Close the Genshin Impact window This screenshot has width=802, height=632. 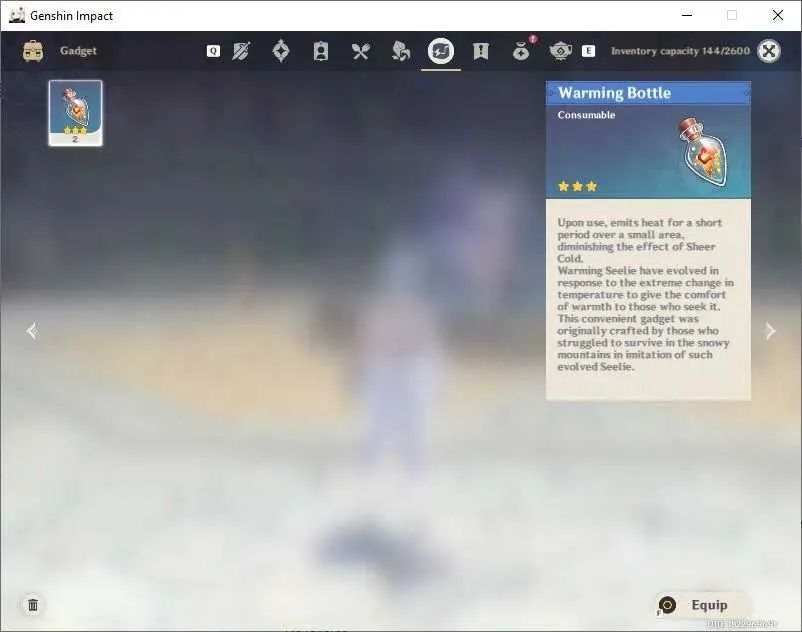coord(777,15)
